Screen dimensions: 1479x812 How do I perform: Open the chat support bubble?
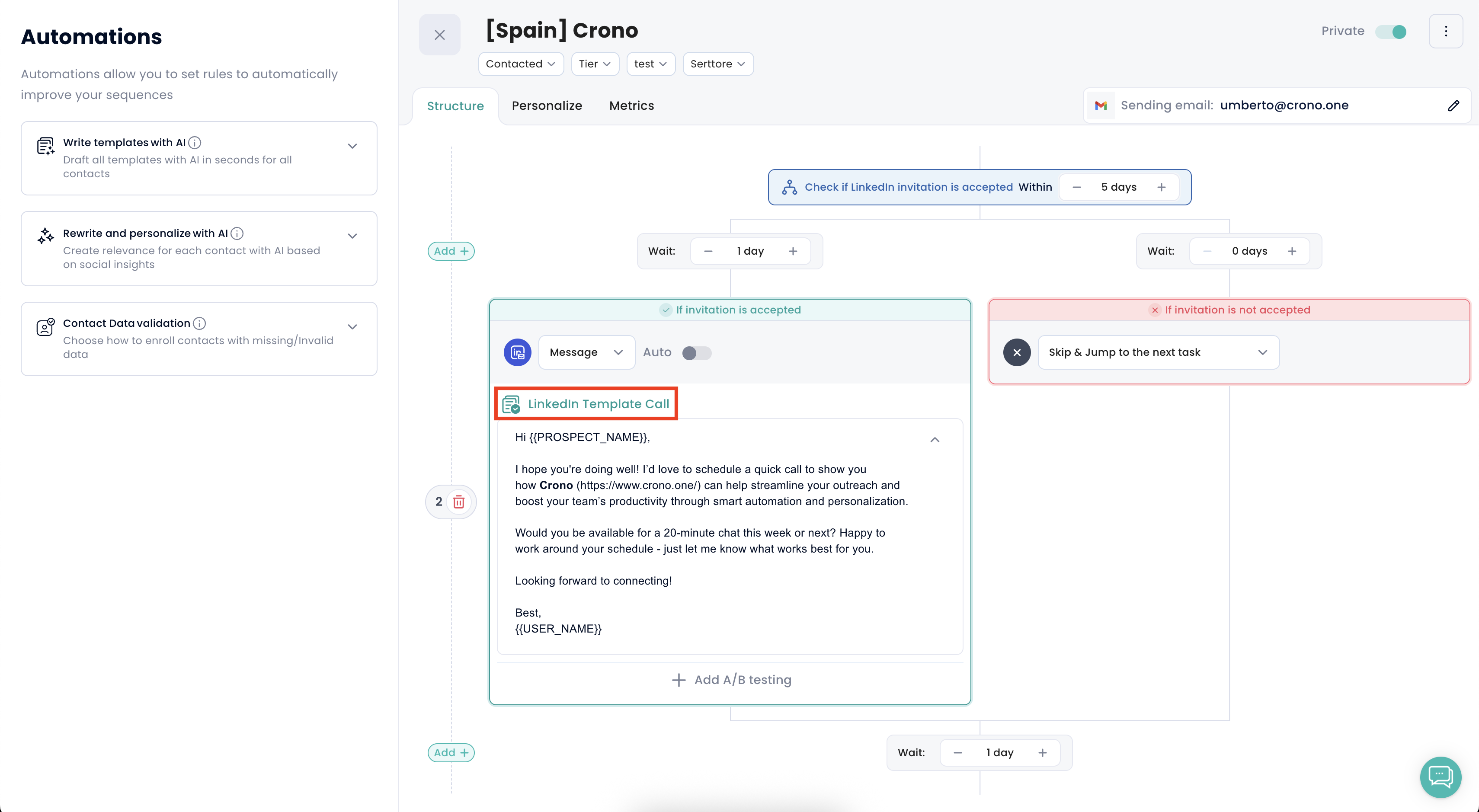tap(1440, 777)
